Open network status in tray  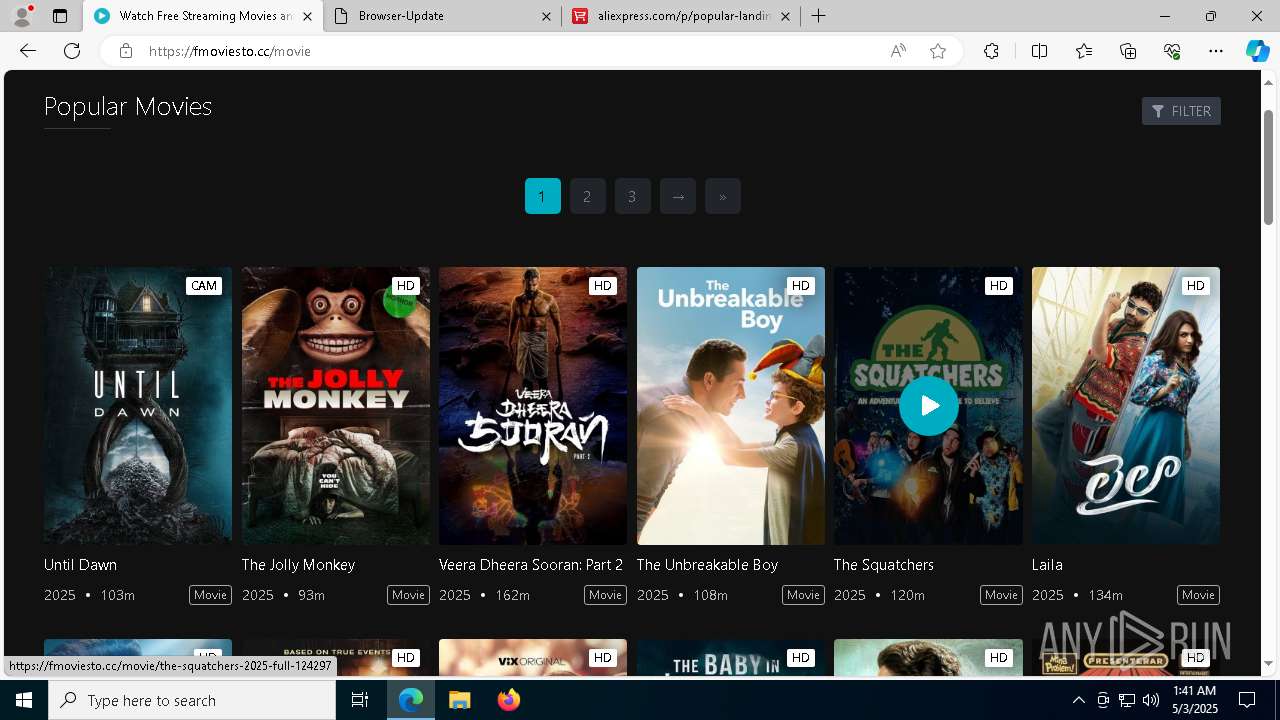[1127, 700]
